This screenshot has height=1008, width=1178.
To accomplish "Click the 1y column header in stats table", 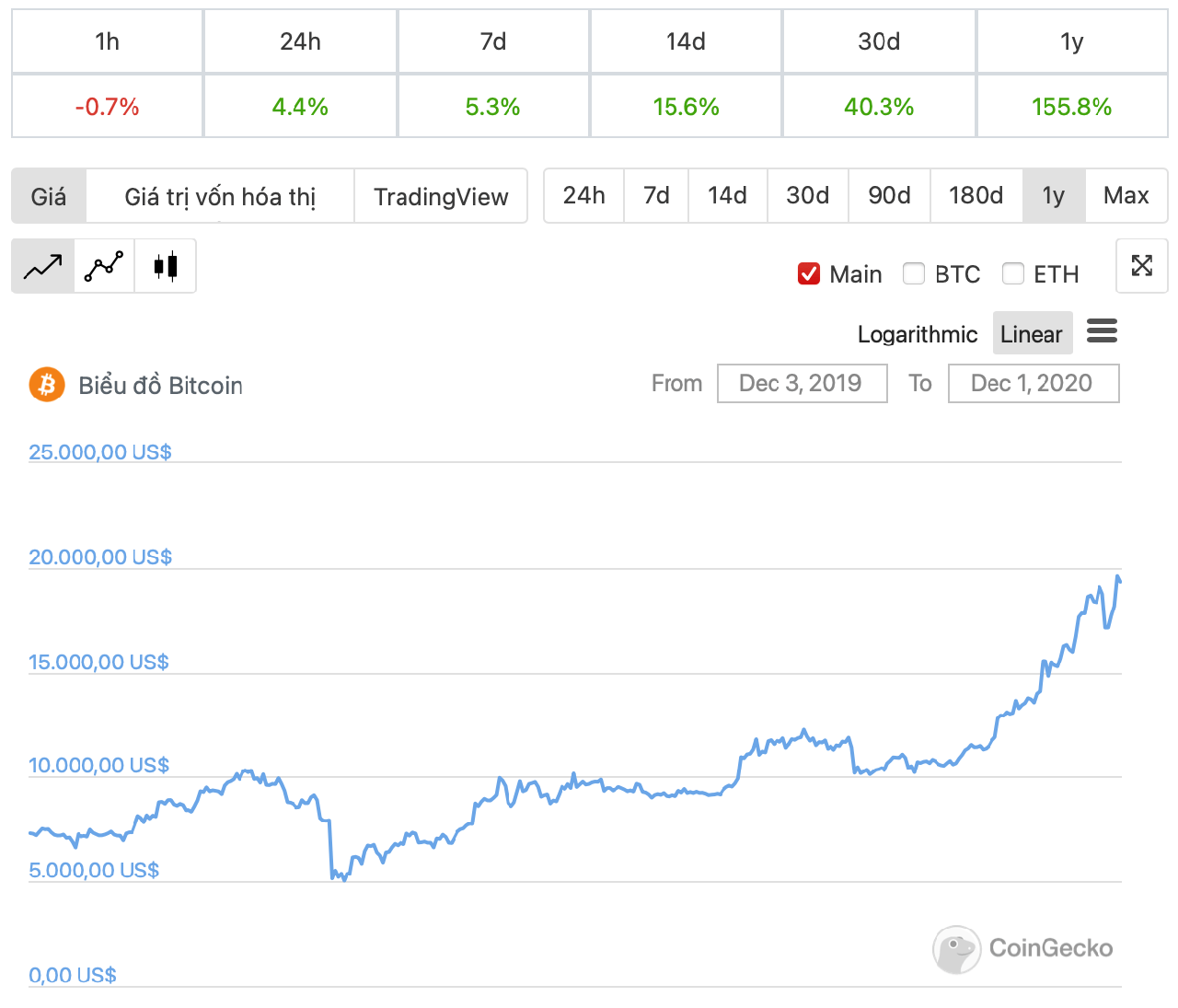I will (1072, 41).
